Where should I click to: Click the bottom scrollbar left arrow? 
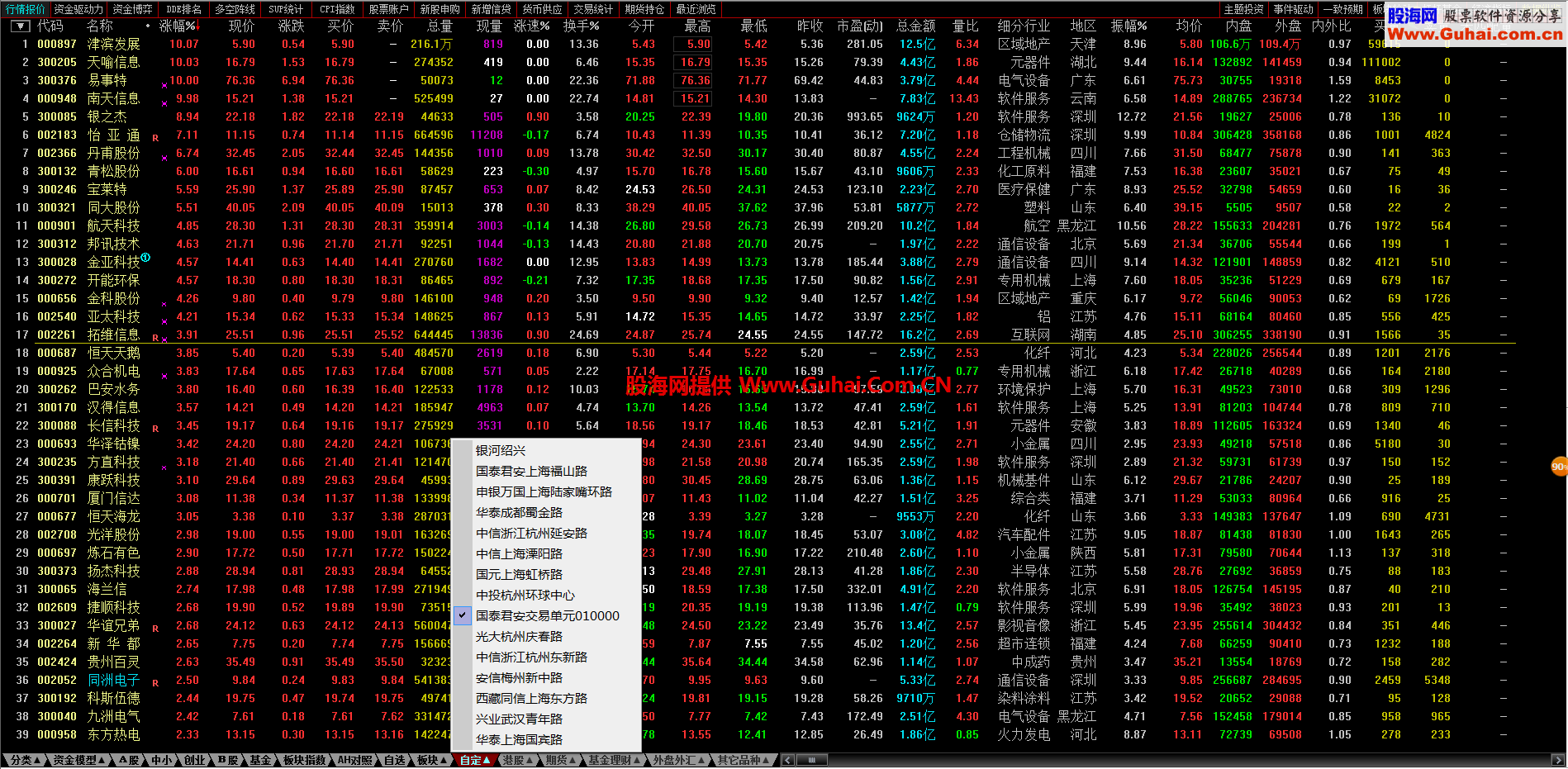click(x=787, y=760)
